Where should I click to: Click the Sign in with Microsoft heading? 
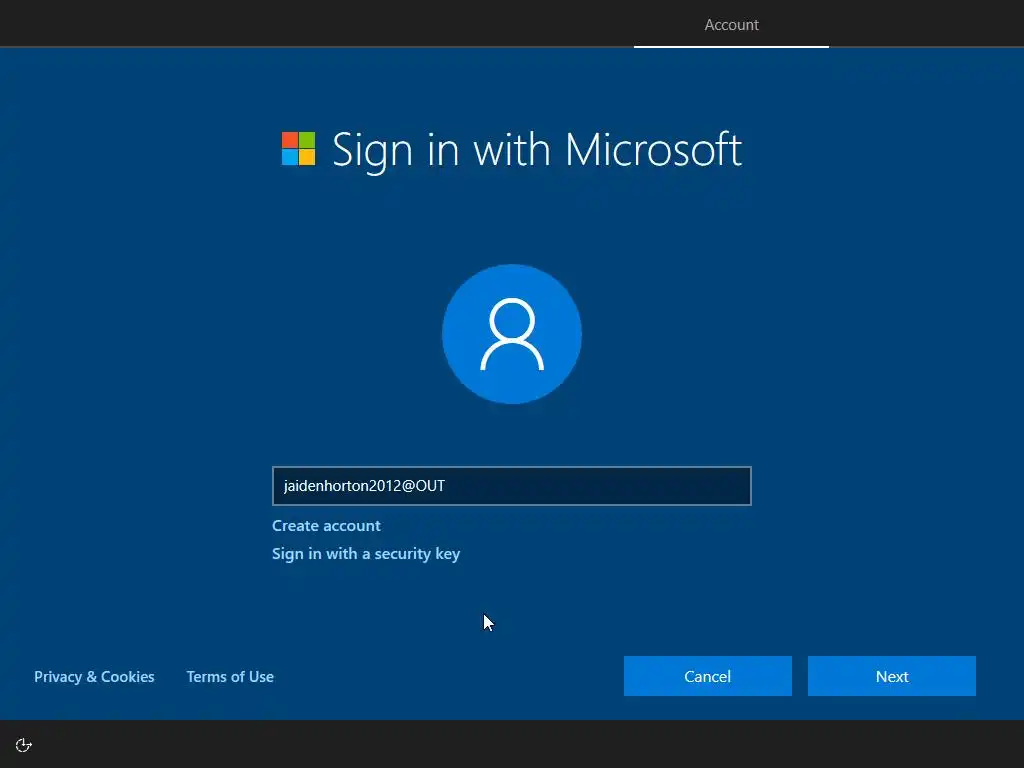[537, 150]
